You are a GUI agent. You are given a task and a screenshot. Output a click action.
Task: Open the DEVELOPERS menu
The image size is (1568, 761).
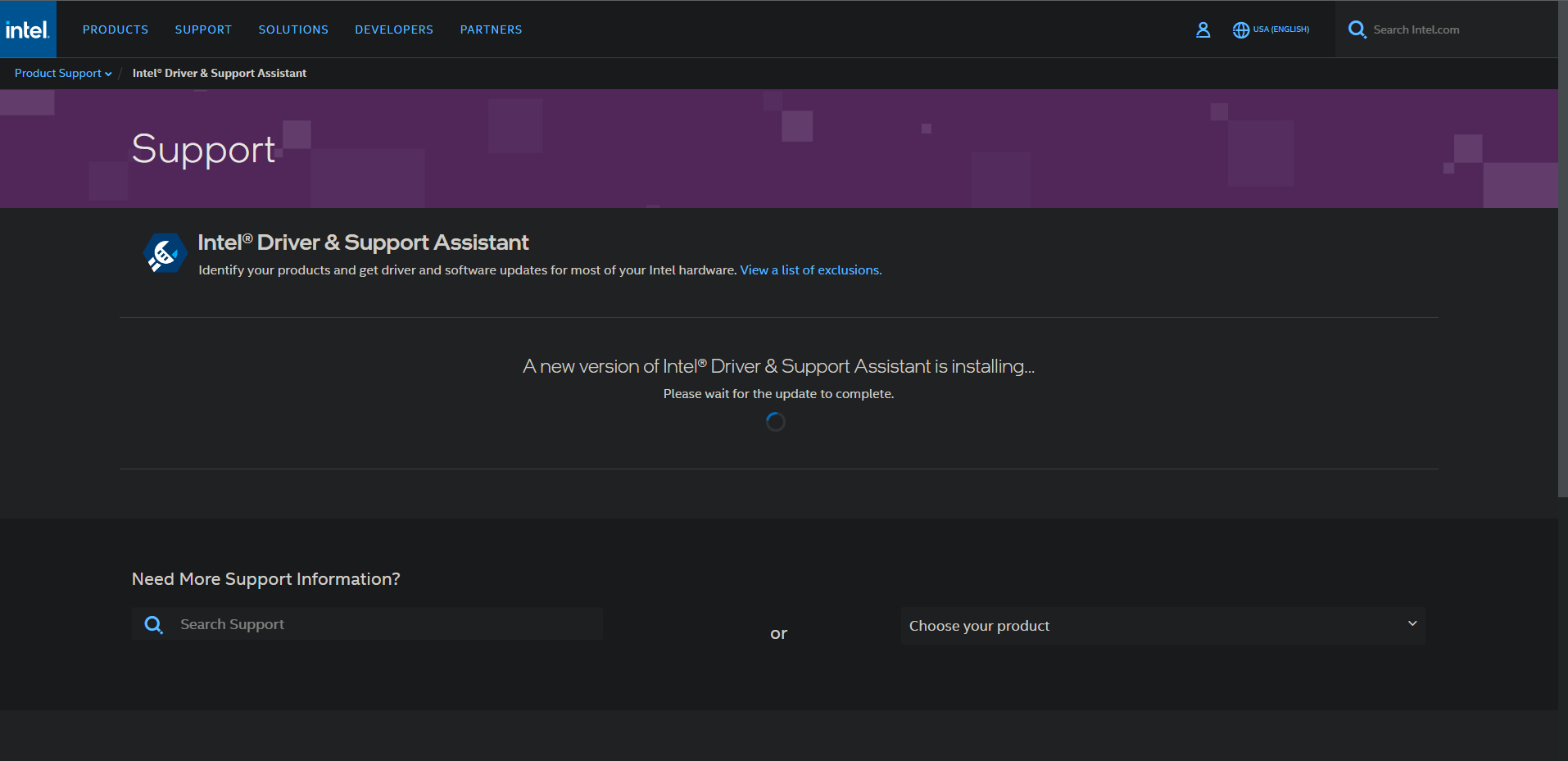click(394, 29)
